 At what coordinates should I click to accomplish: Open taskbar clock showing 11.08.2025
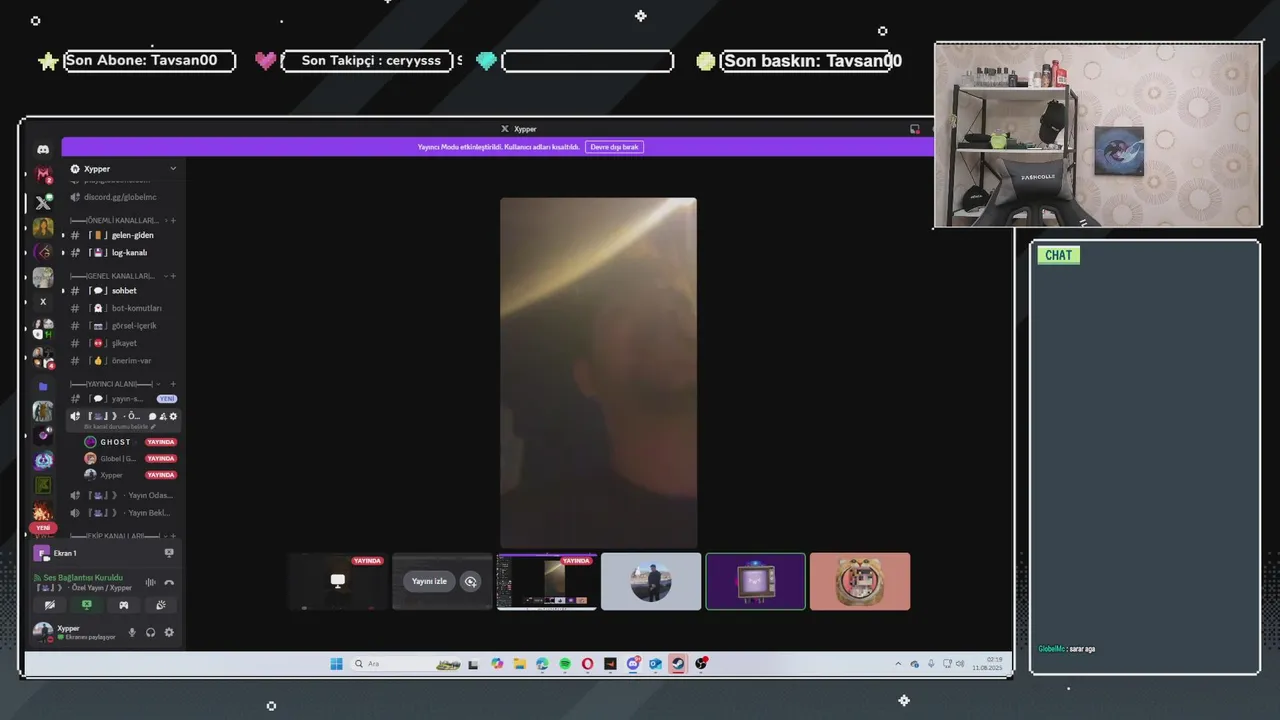[987, 664]
